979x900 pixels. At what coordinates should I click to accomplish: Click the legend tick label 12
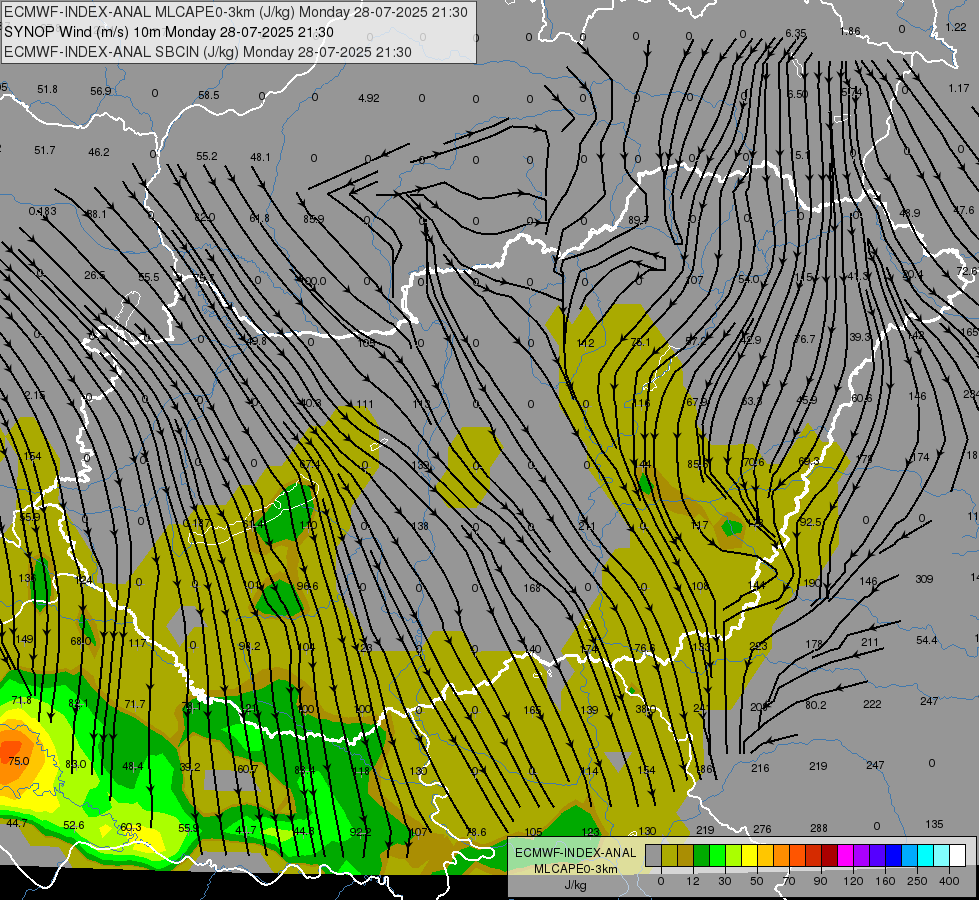pos(693,881)
